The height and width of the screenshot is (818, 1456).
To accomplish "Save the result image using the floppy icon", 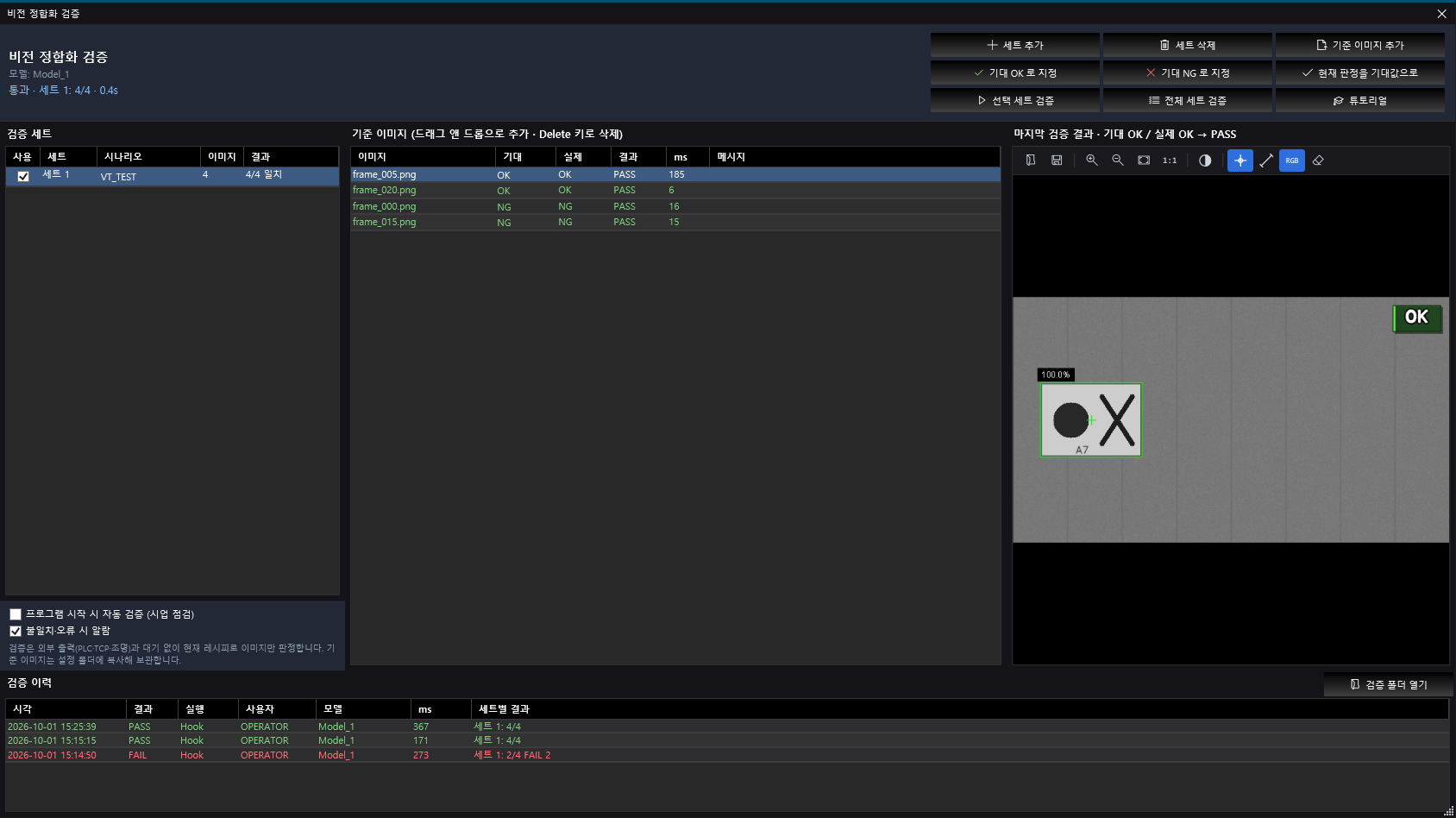I will coord(1057,160).
